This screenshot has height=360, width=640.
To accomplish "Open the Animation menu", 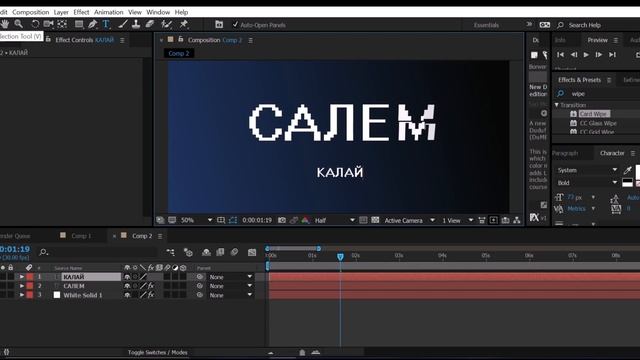I will click(x=109, y=12).
